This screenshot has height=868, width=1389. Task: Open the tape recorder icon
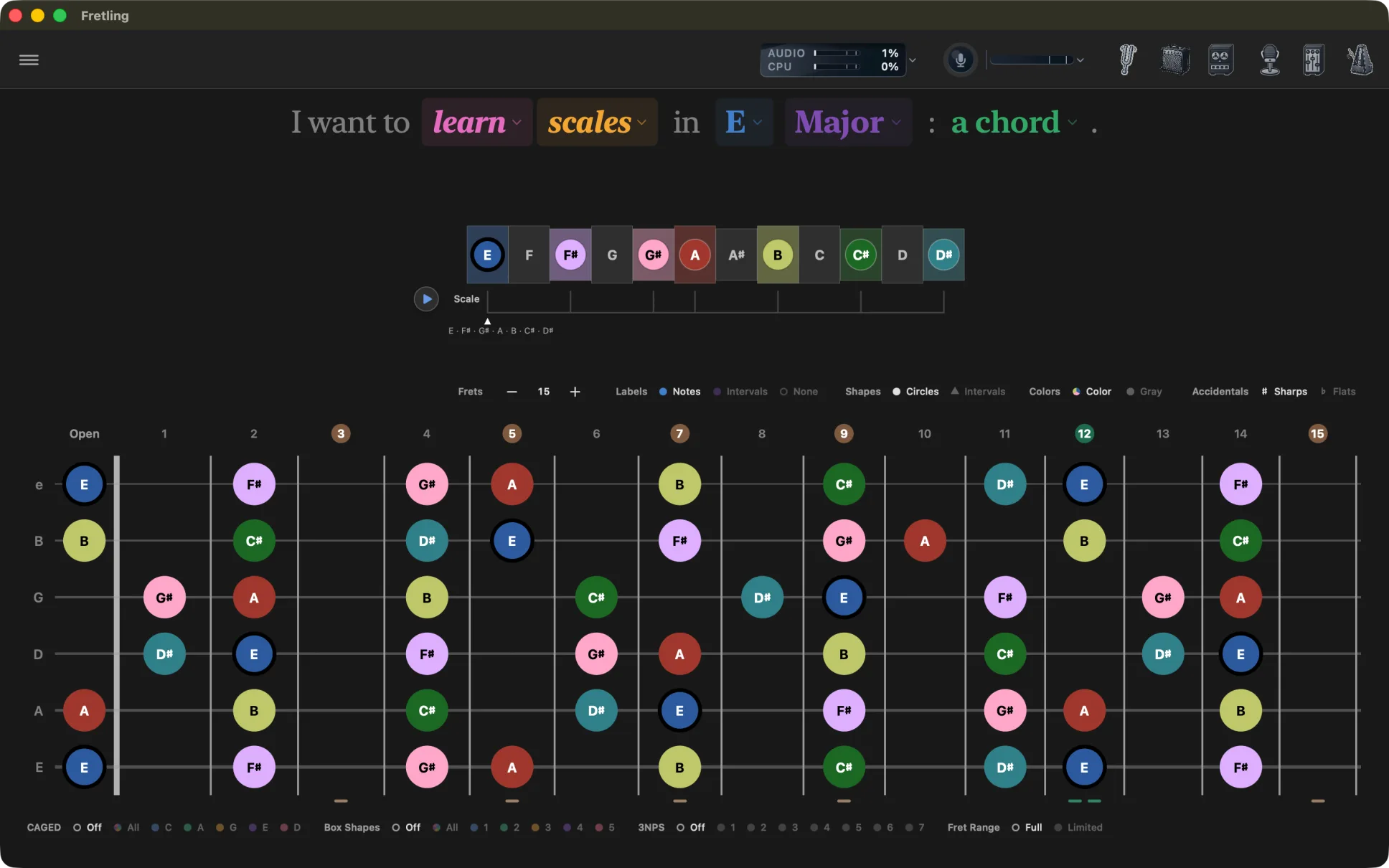[x=1220, y=60]
